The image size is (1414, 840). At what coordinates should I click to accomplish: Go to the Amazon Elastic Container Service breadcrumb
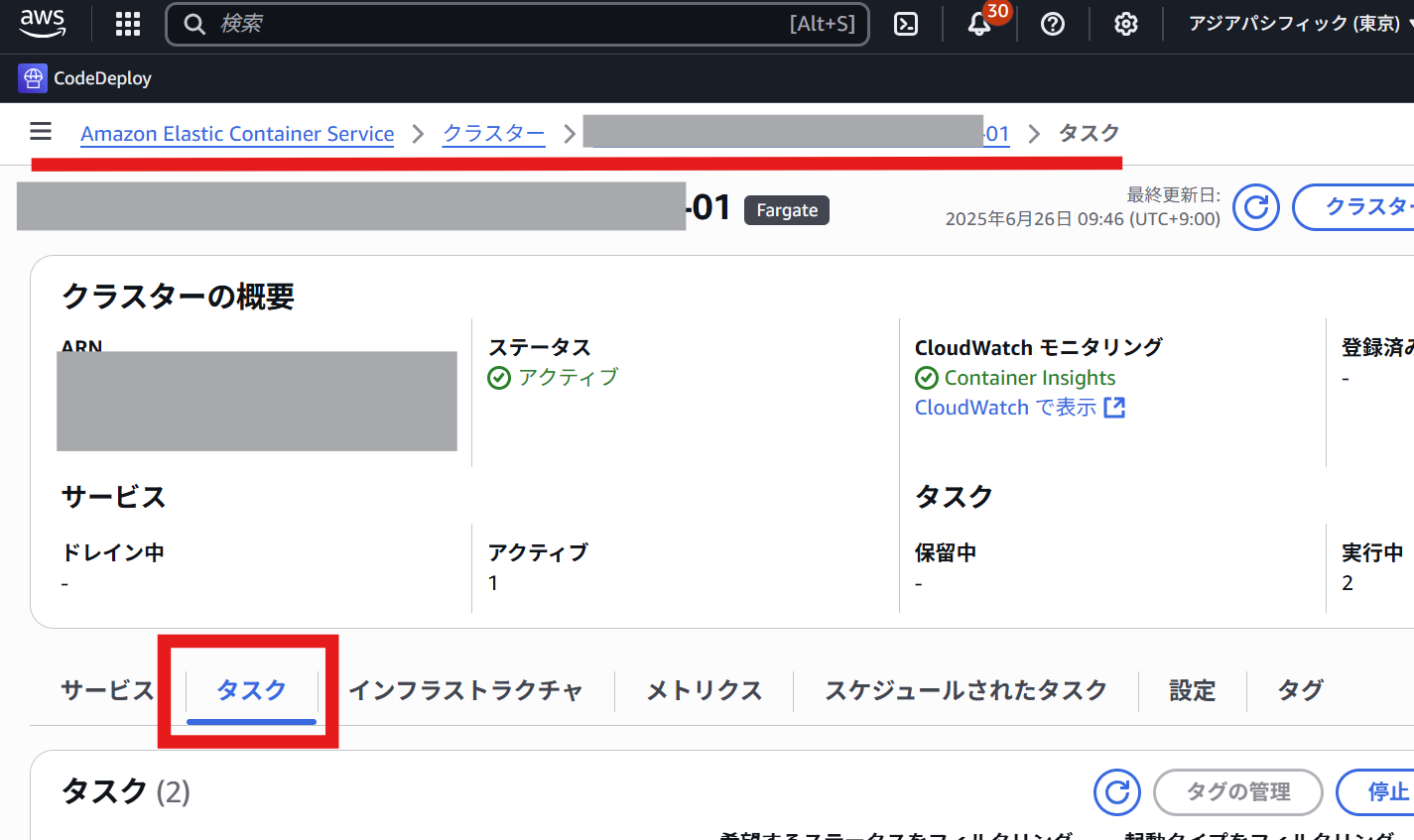click(x=237, y=134)
